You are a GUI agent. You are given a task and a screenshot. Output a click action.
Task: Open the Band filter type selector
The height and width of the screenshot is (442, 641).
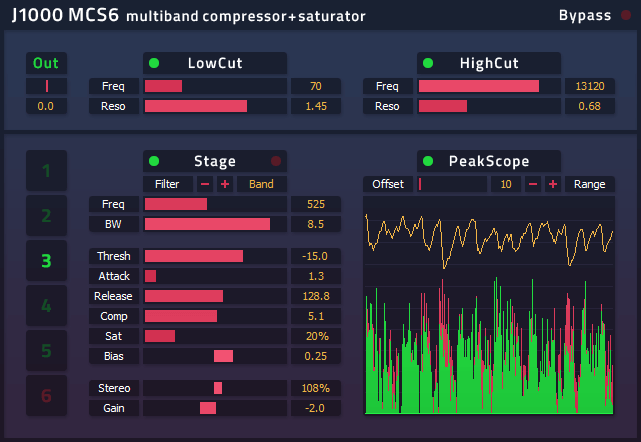(x=262, y=184)
